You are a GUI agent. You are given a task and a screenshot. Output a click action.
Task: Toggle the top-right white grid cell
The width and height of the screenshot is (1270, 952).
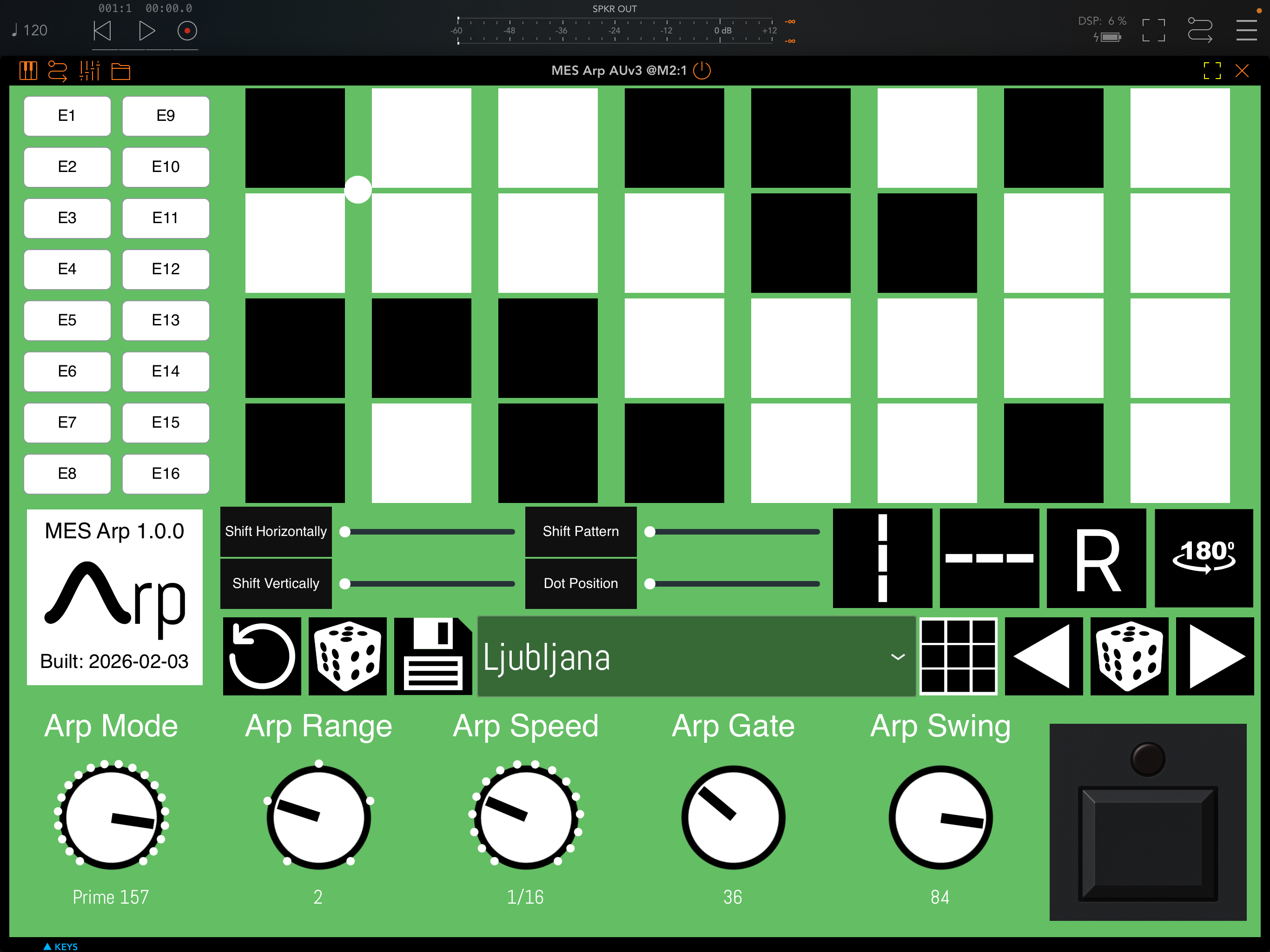[1180, 138]
